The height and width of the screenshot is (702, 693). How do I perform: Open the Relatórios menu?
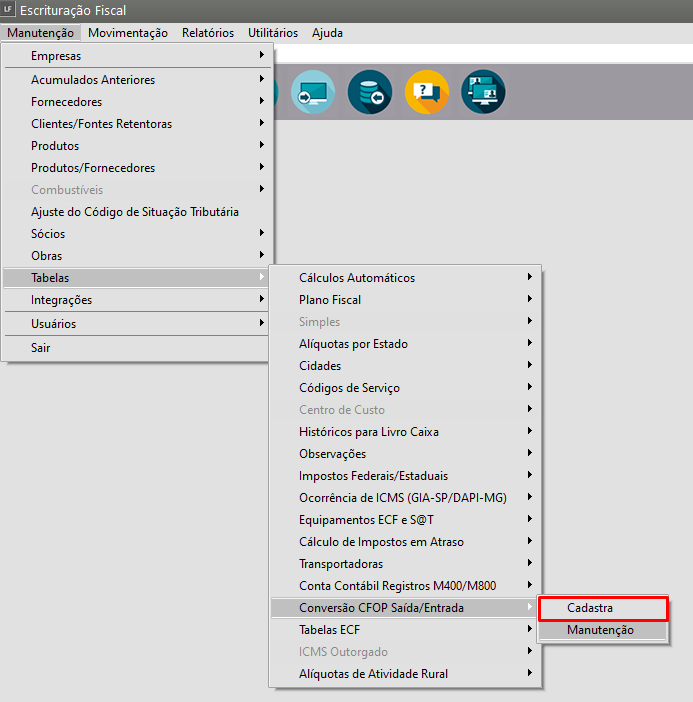tap(208, 33)
